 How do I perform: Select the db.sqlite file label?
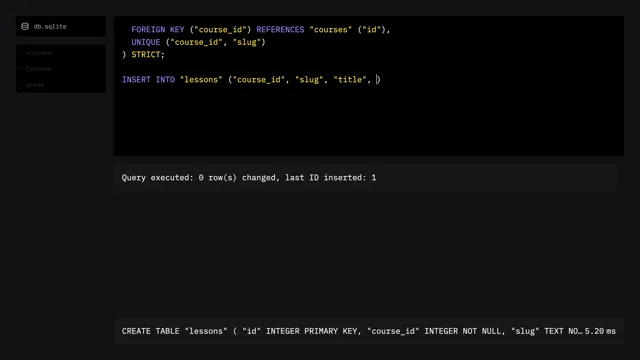(x=50, y=27)
